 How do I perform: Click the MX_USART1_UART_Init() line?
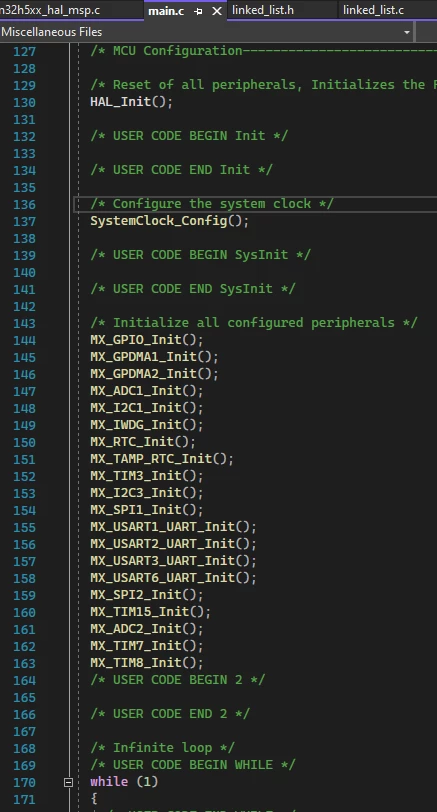point(173,527)
